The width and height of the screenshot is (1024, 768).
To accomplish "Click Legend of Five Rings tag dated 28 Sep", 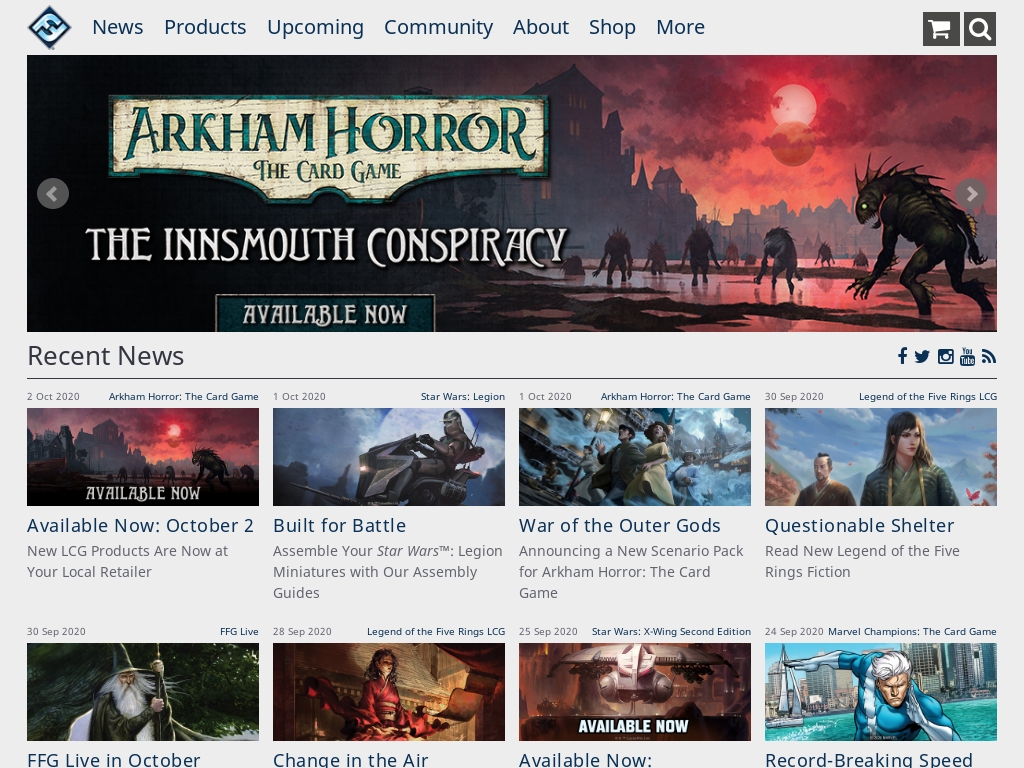I will (x=436, y=632).
